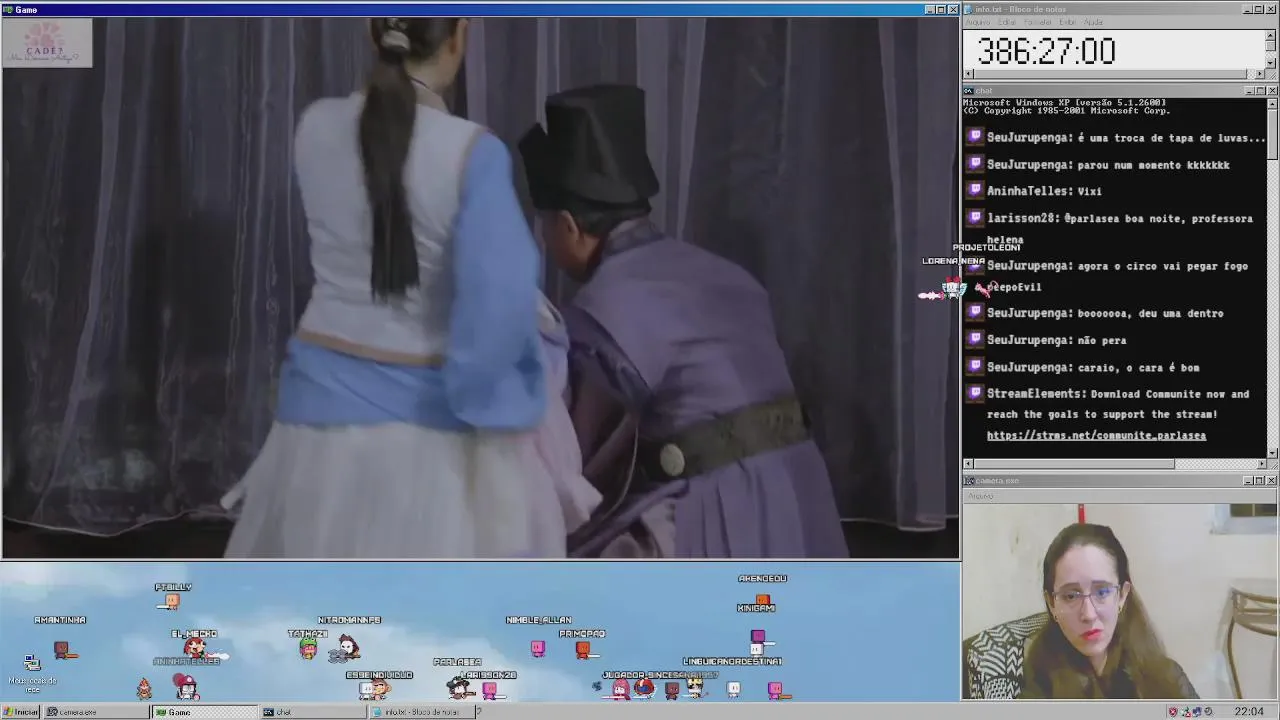Image resolution: width=1280 pixels, height=720 pixels.
Task: Click the AninhaTelles username in chat
Action: pyautogui.click(x=1029, y=191)
